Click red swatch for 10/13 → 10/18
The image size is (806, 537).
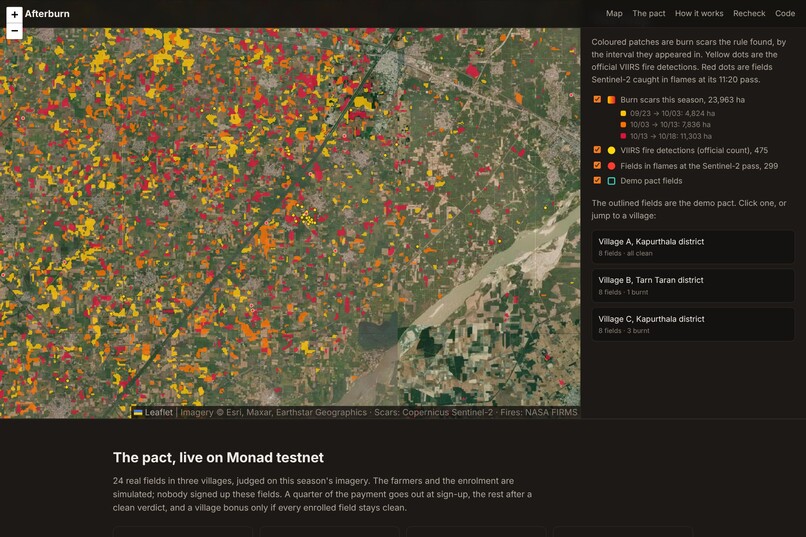coord(623,136)
